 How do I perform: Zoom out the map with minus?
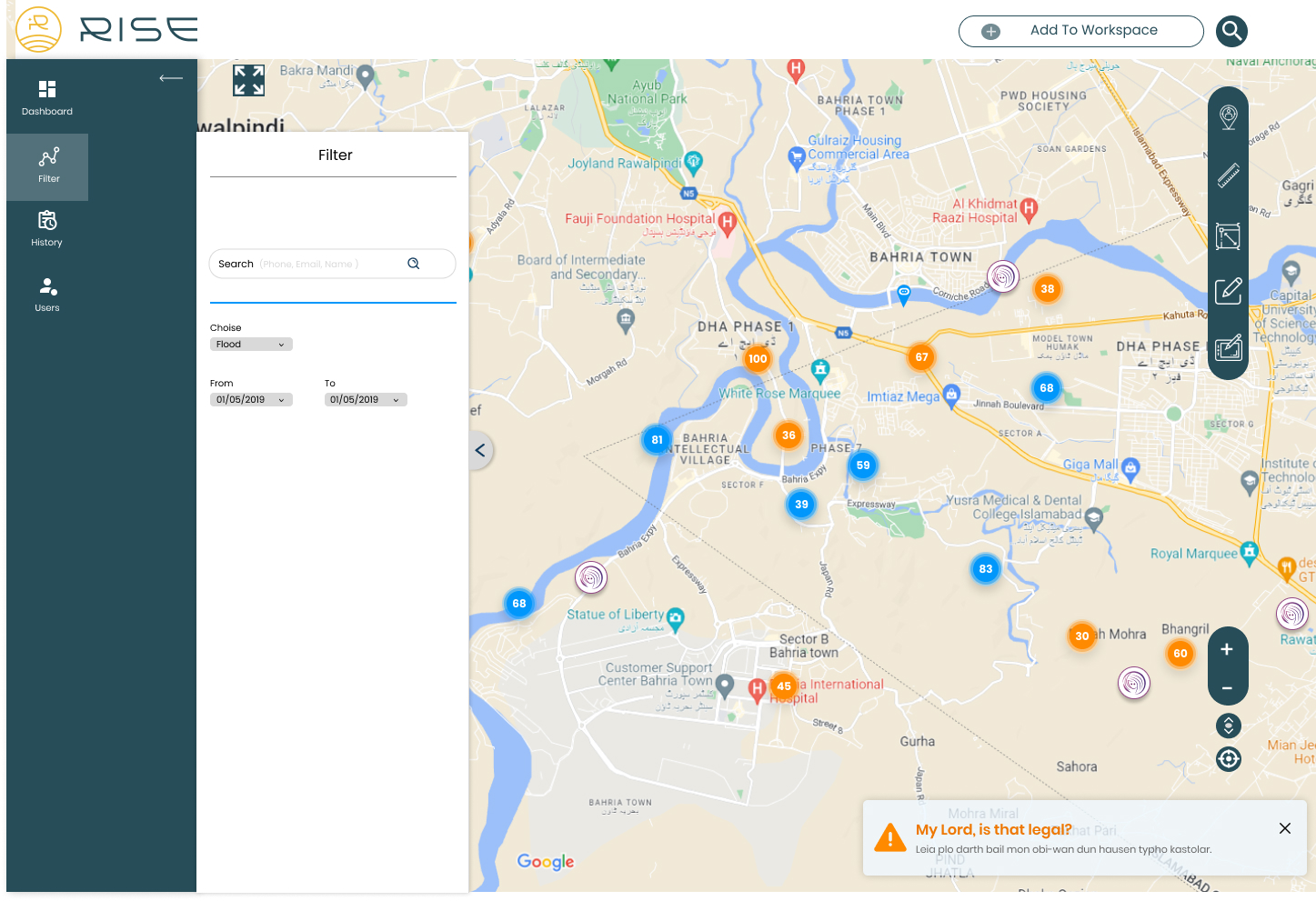tap(1227, 688)
